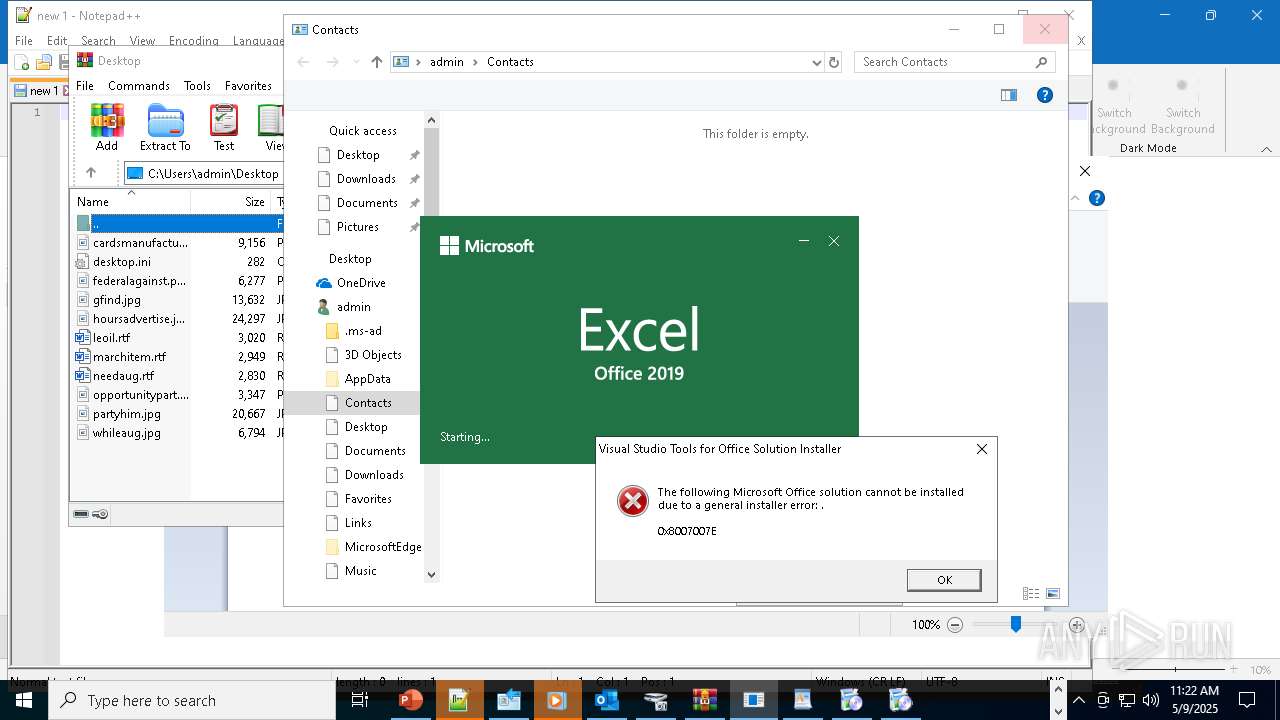Open Outlook from the taskbar

606,700
